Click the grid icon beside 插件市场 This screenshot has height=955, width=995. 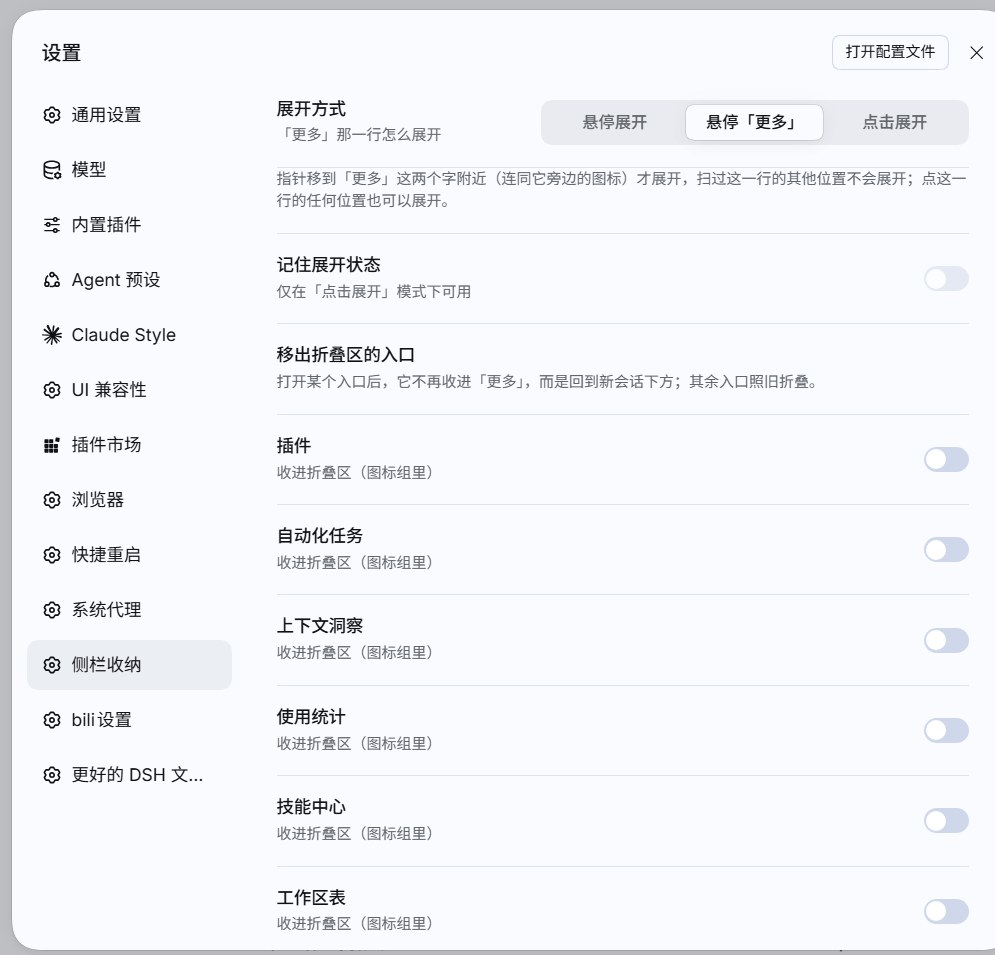pyautogui.click(x=52, y=445)
